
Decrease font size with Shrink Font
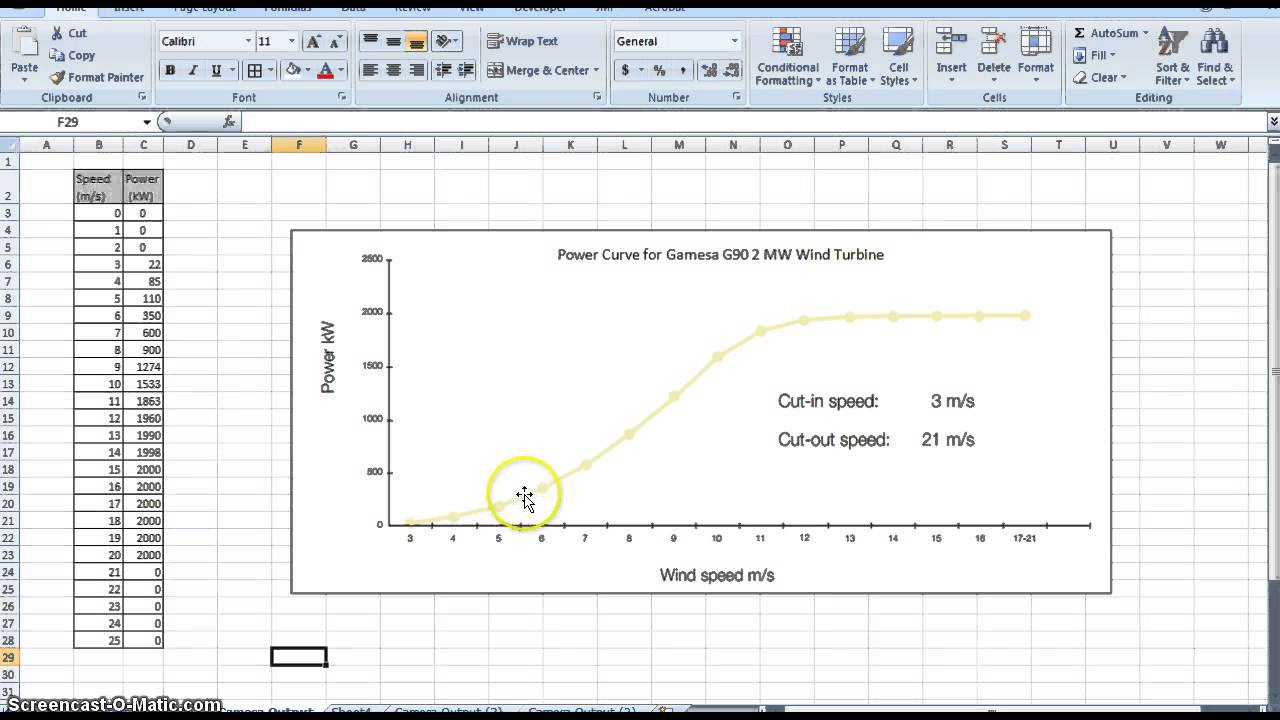coord(337,41)
